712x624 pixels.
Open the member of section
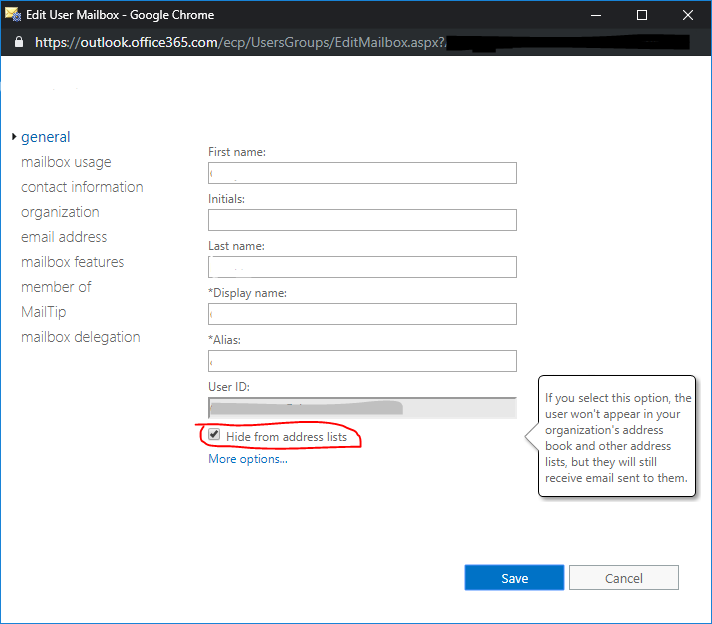coord(56,287)
